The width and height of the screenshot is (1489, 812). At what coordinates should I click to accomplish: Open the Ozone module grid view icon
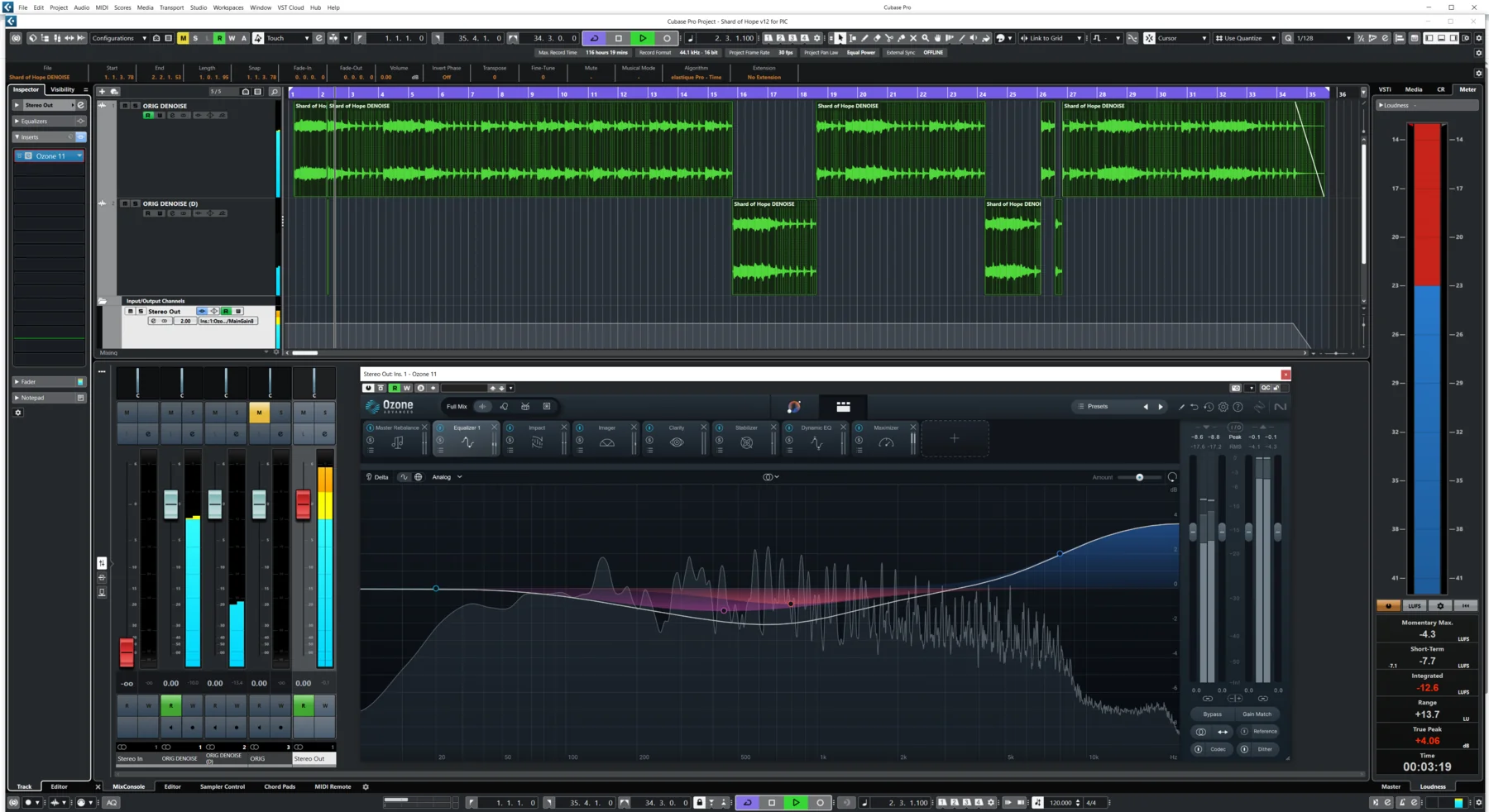click(843, 407)
